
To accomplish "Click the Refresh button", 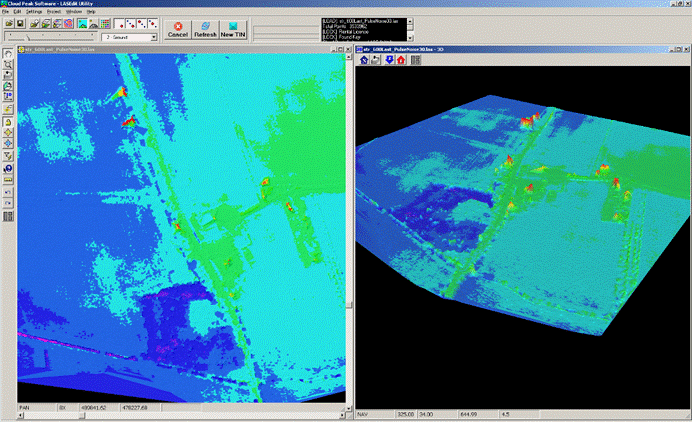I will 205,29.
